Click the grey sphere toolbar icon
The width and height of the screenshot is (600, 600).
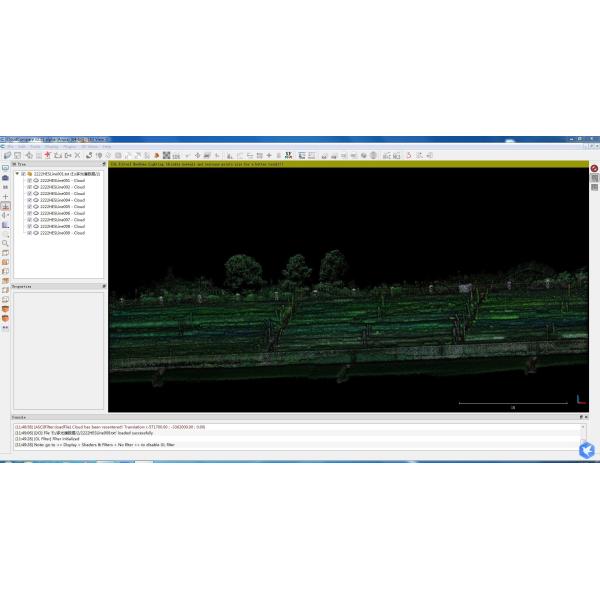point(373,155)
